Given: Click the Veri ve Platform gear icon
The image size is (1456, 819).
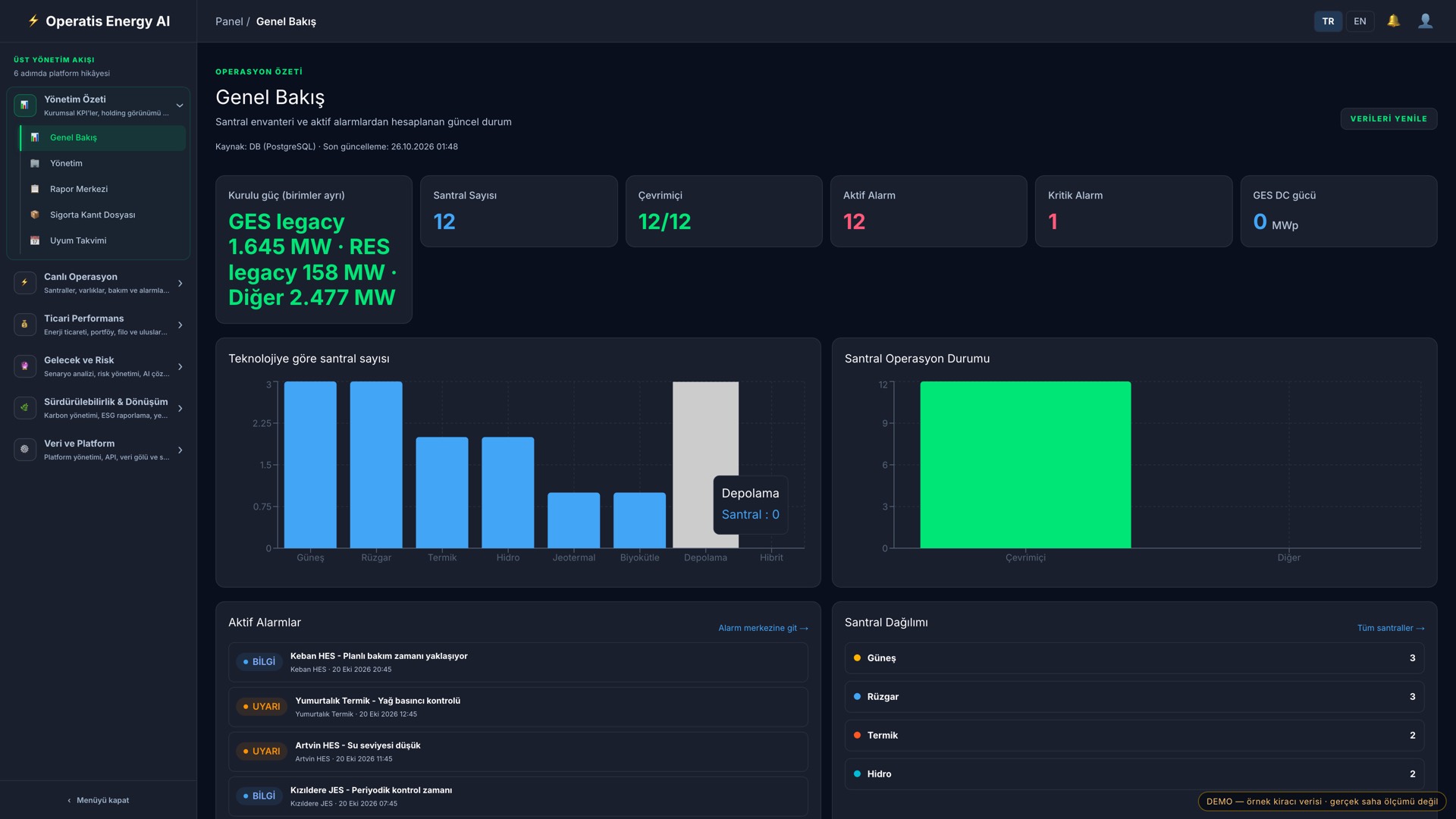Looking at the screenshot, I should point(24,449).
